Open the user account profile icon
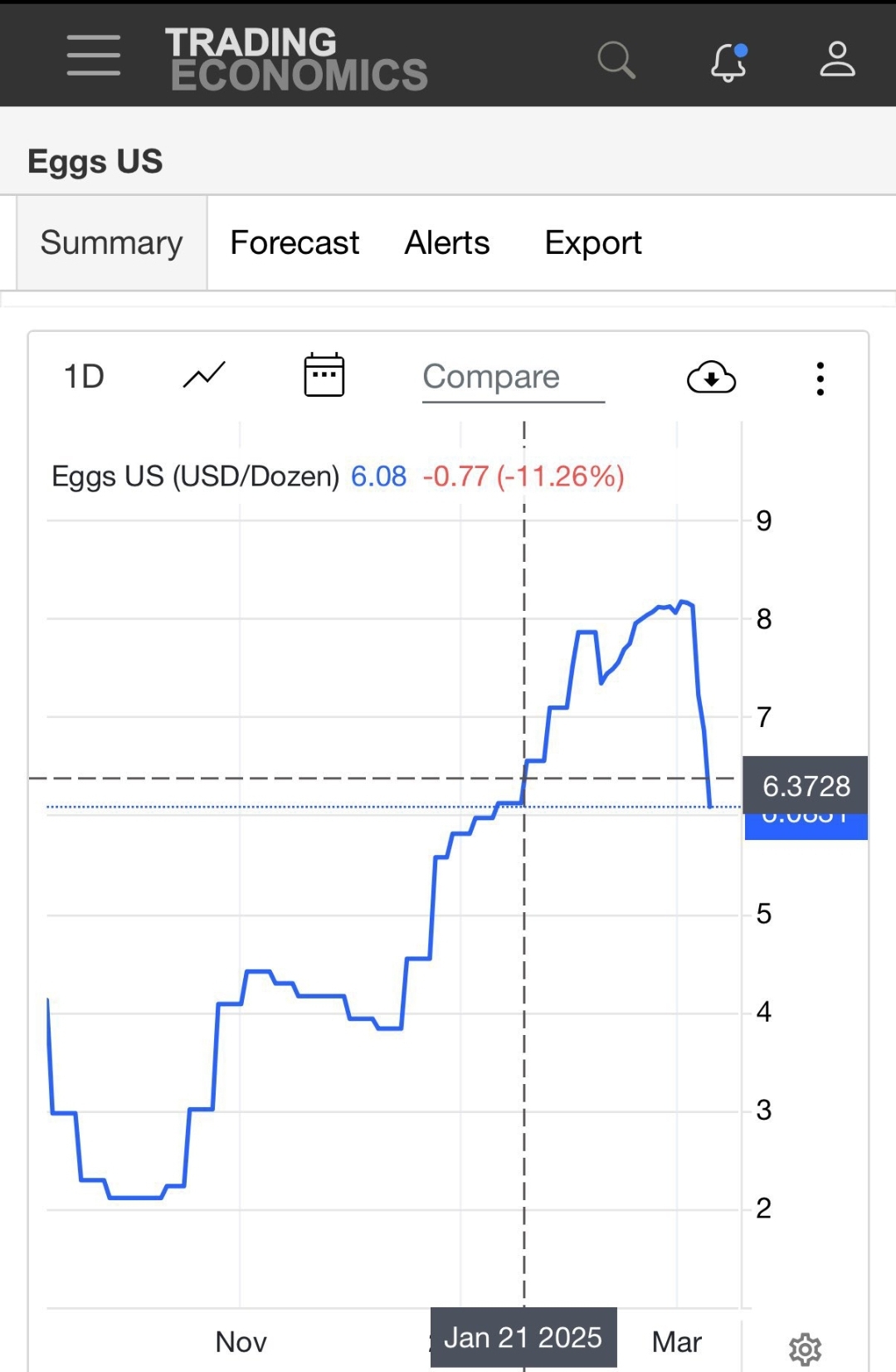The width and height of the screenshot is (896, 1372). (x=837, y=60)
